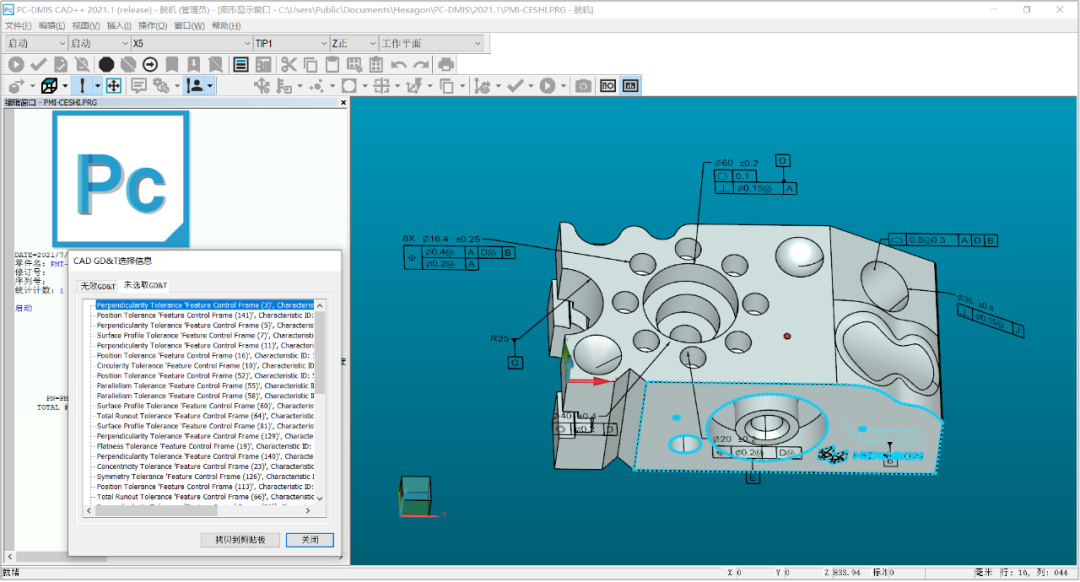Click the scissors cut icon

pyautogui.click(x=289, y=65)
